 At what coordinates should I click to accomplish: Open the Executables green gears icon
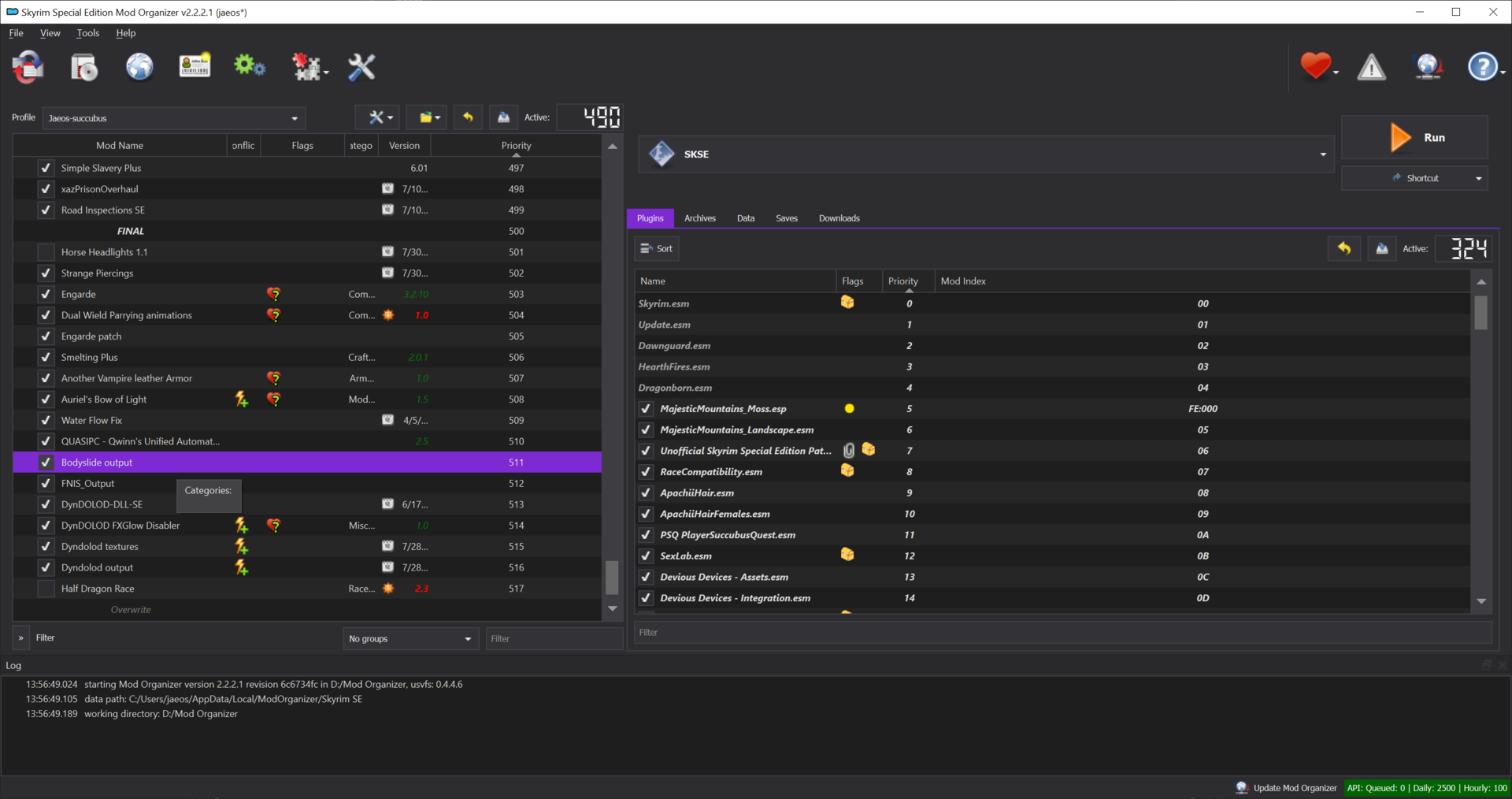[x=250, y=66]
